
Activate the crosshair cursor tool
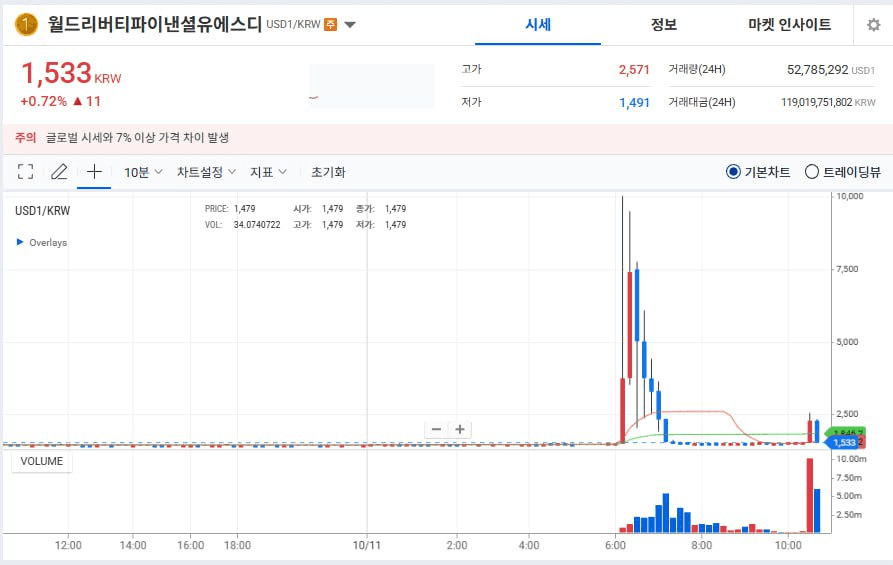[x=94, y=172]
